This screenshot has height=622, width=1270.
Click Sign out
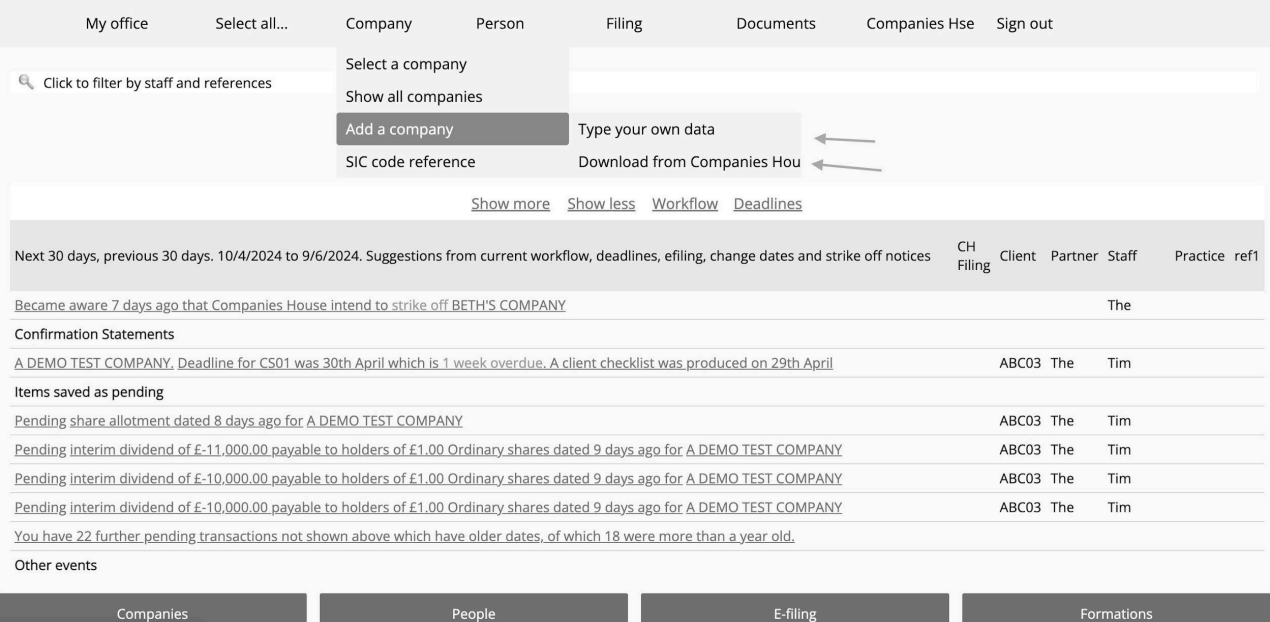(x=1024, y=24)
